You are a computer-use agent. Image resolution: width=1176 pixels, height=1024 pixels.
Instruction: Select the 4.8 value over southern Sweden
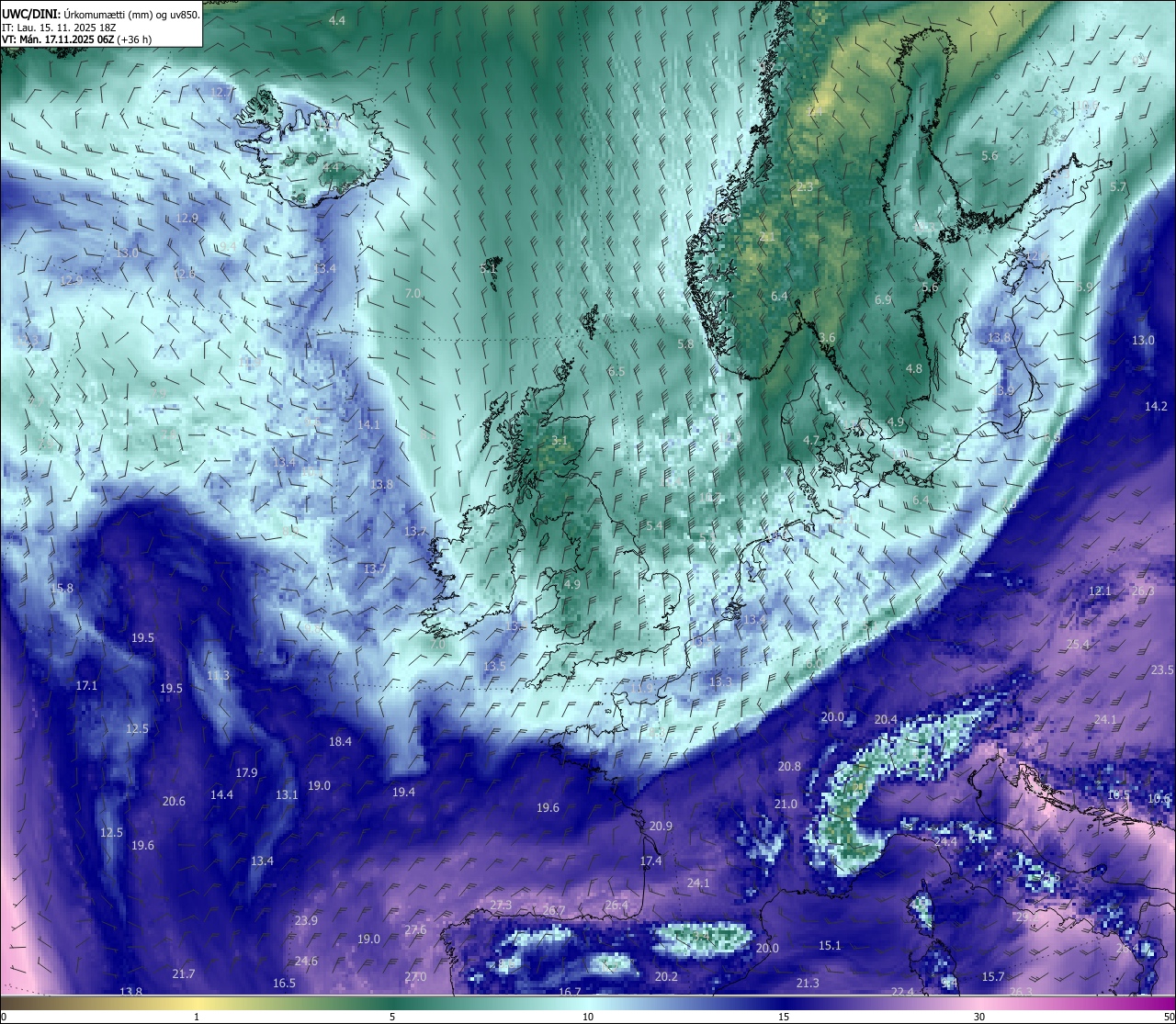(x=914, y=368)
